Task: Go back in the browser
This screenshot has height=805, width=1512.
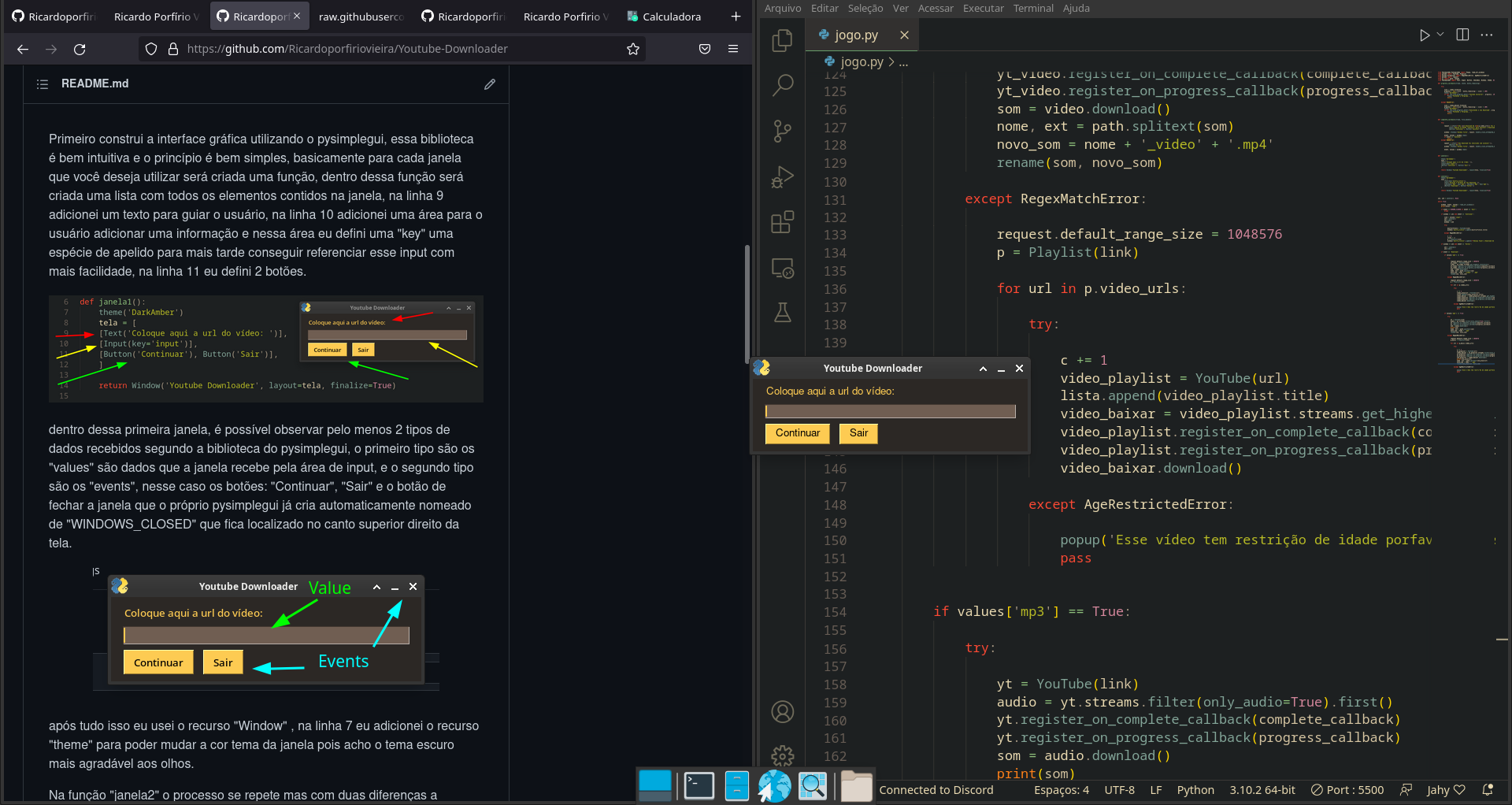Action: (x=23, y=49)
